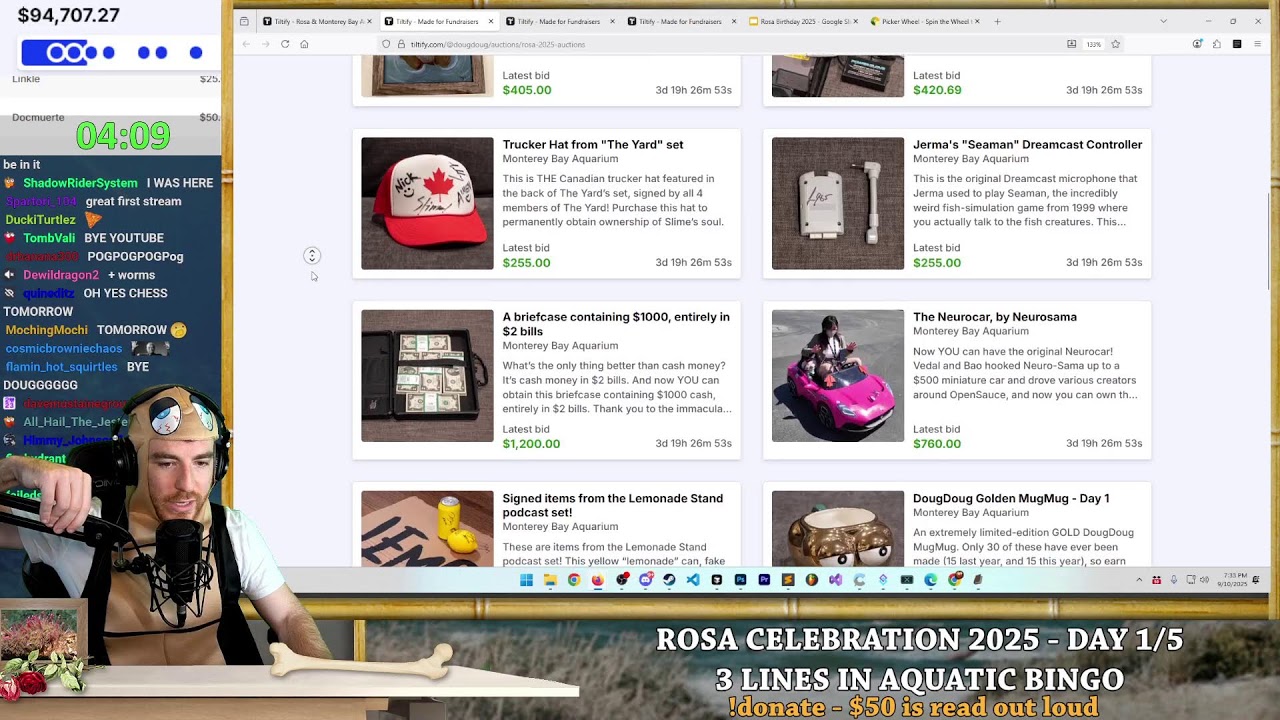Reload the page with the refresh icon
This screenshot has width=1280, height=720.
[285, 44]
